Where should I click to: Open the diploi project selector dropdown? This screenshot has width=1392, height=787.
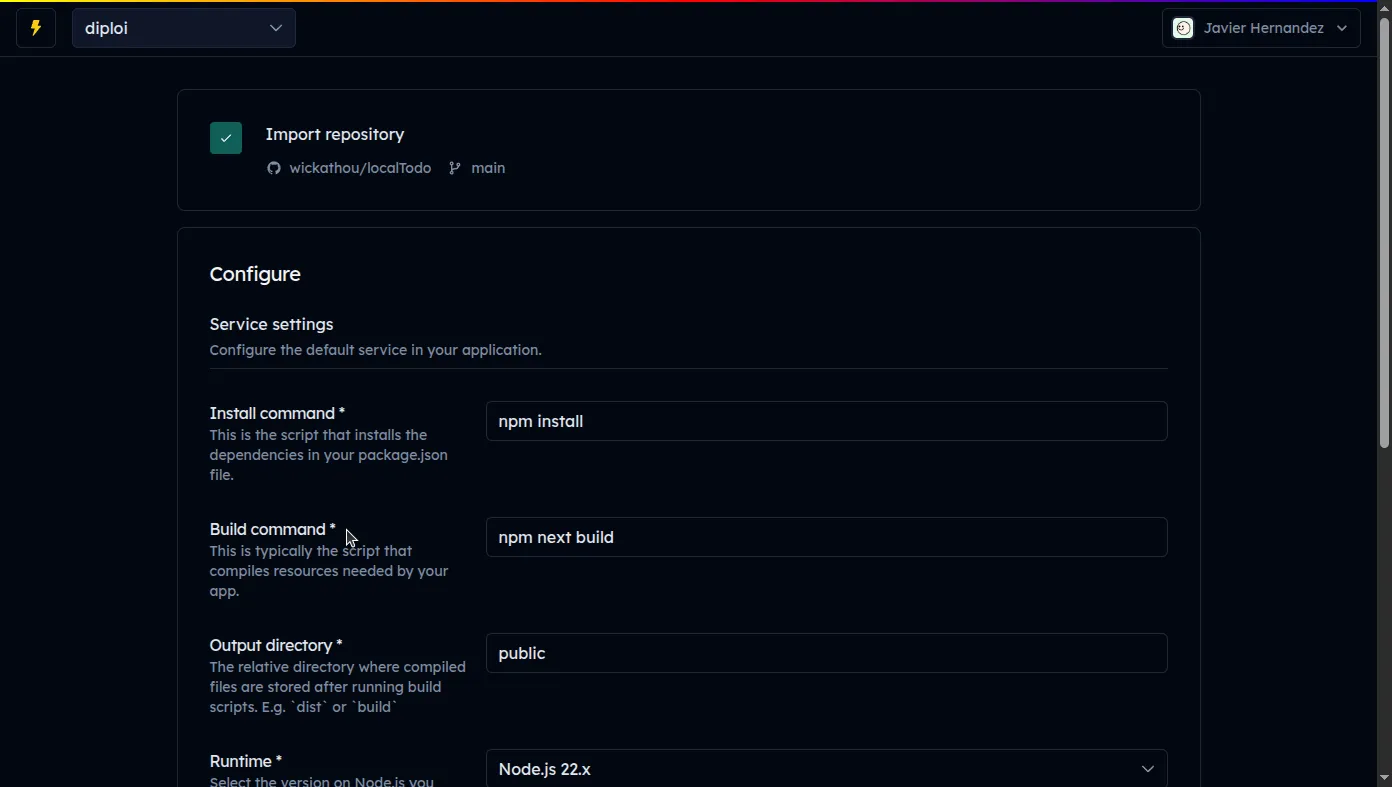(x=184, y=28)
